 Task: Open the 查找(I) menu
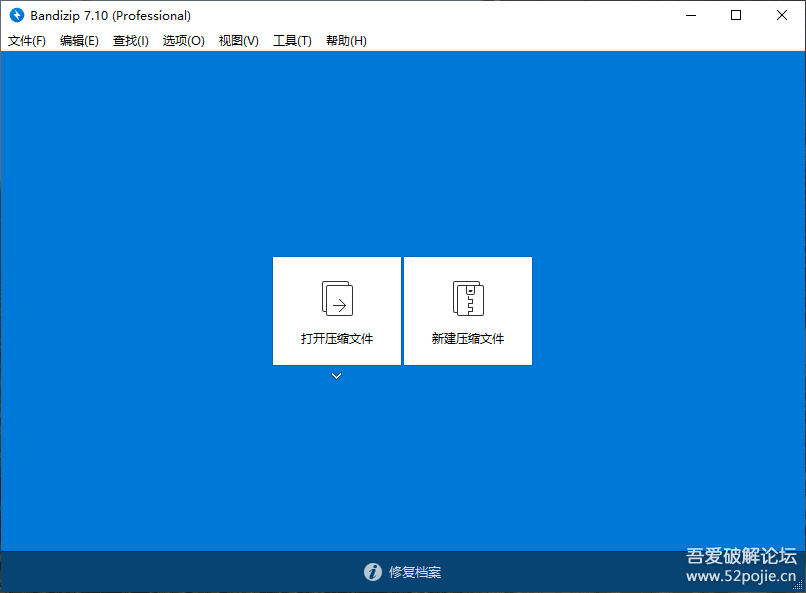pyautogui.click(x=130, y=41)
